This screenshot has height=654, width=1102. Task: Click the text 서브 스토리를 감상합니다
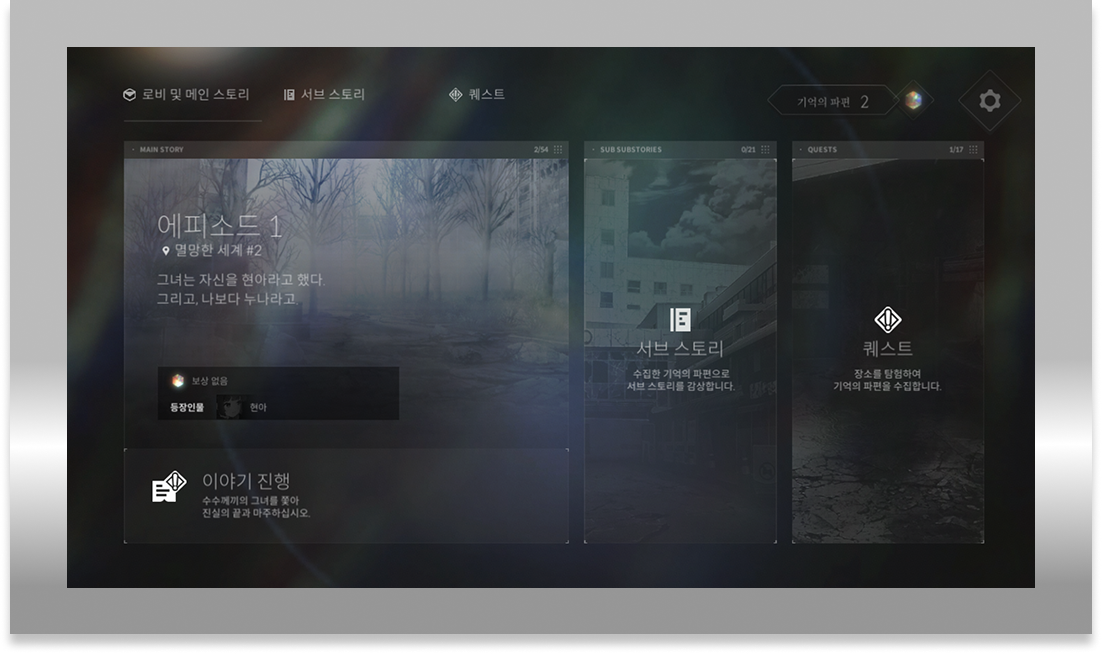tap(680, 386)
